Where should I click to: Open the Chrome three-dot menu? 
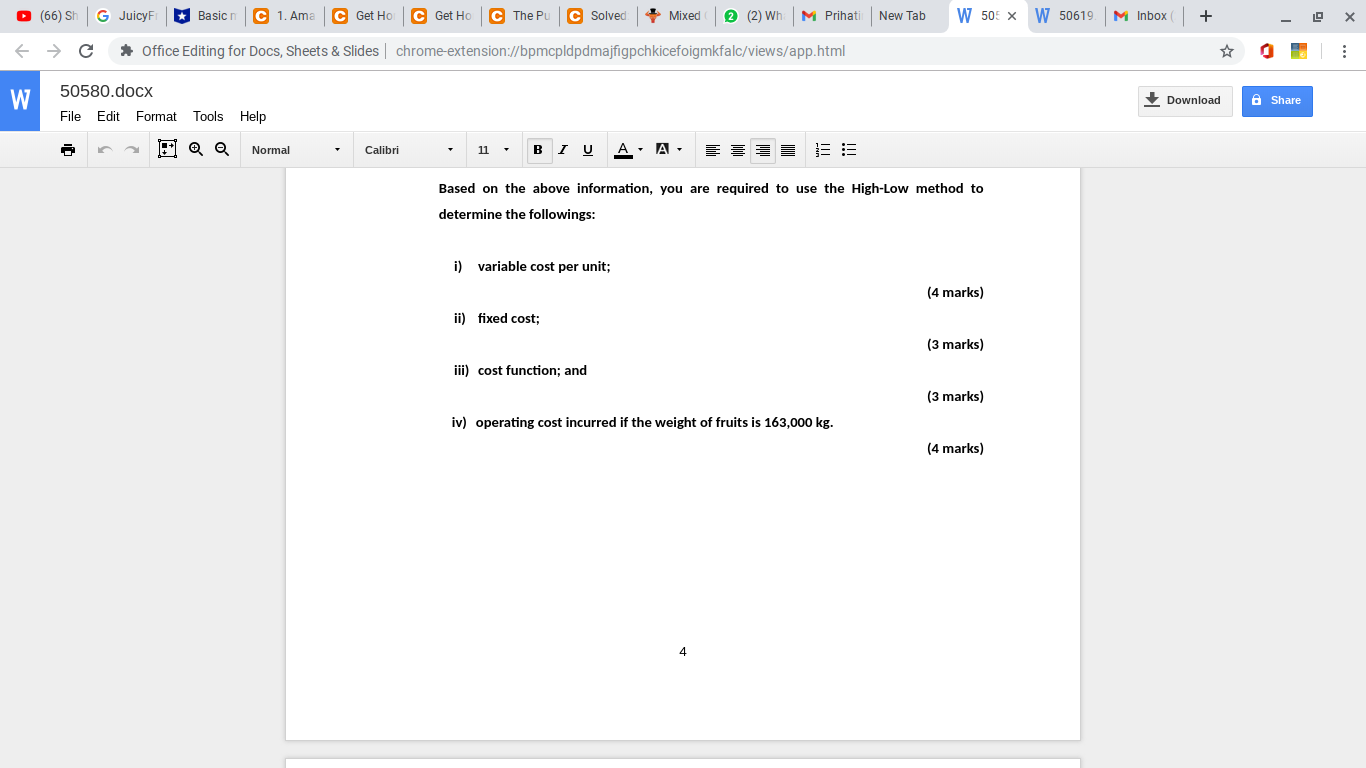pos(1345,51)
